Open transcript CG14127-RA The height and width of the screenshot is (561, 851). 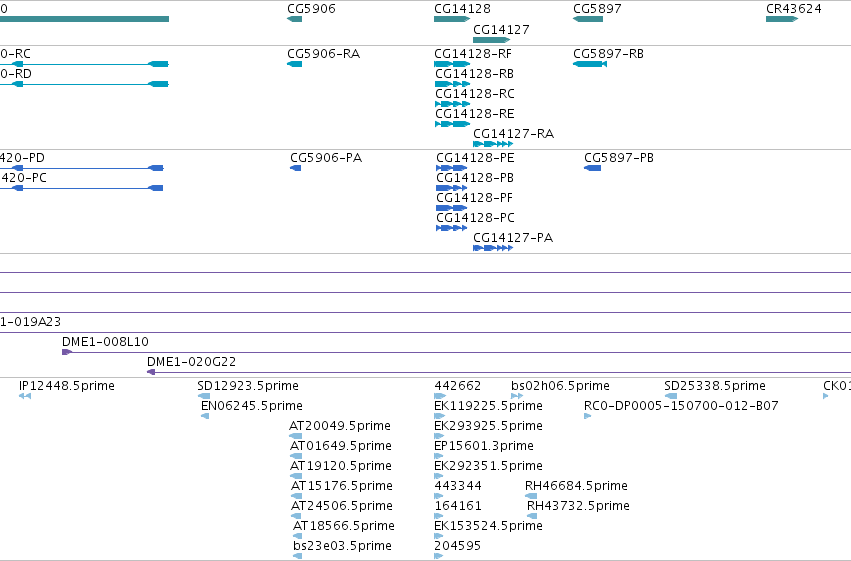(513, 134)
